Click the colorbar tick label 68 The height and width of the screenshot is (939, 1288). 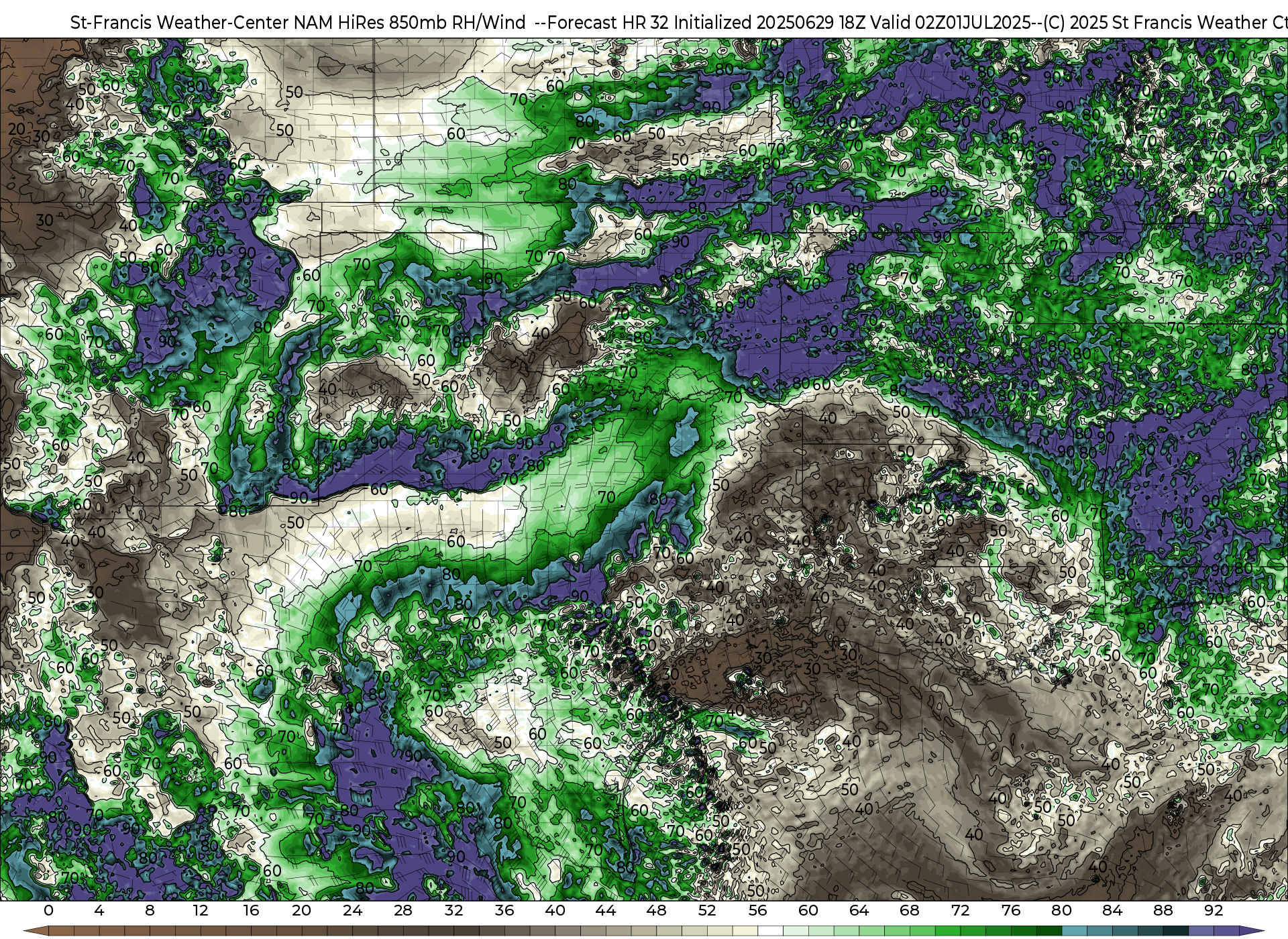point(910,910)
